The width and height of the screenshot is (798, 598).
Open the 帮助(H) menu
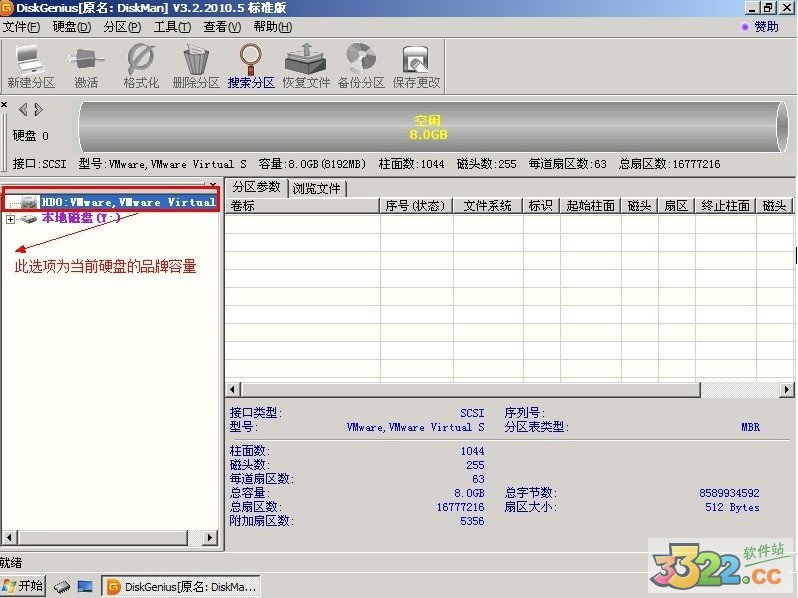click(x=273, y=27)
